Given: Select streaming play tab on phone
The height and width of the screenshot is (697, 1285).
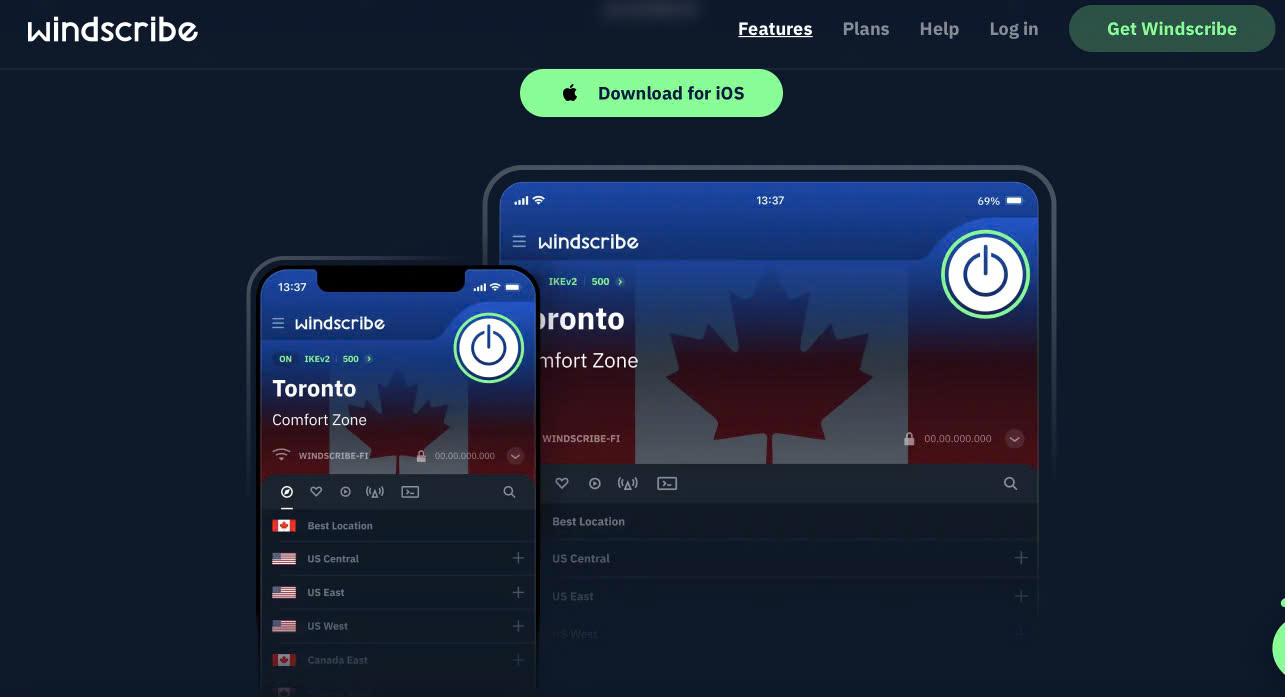Looking at the screenshot, I should point(345,492).
